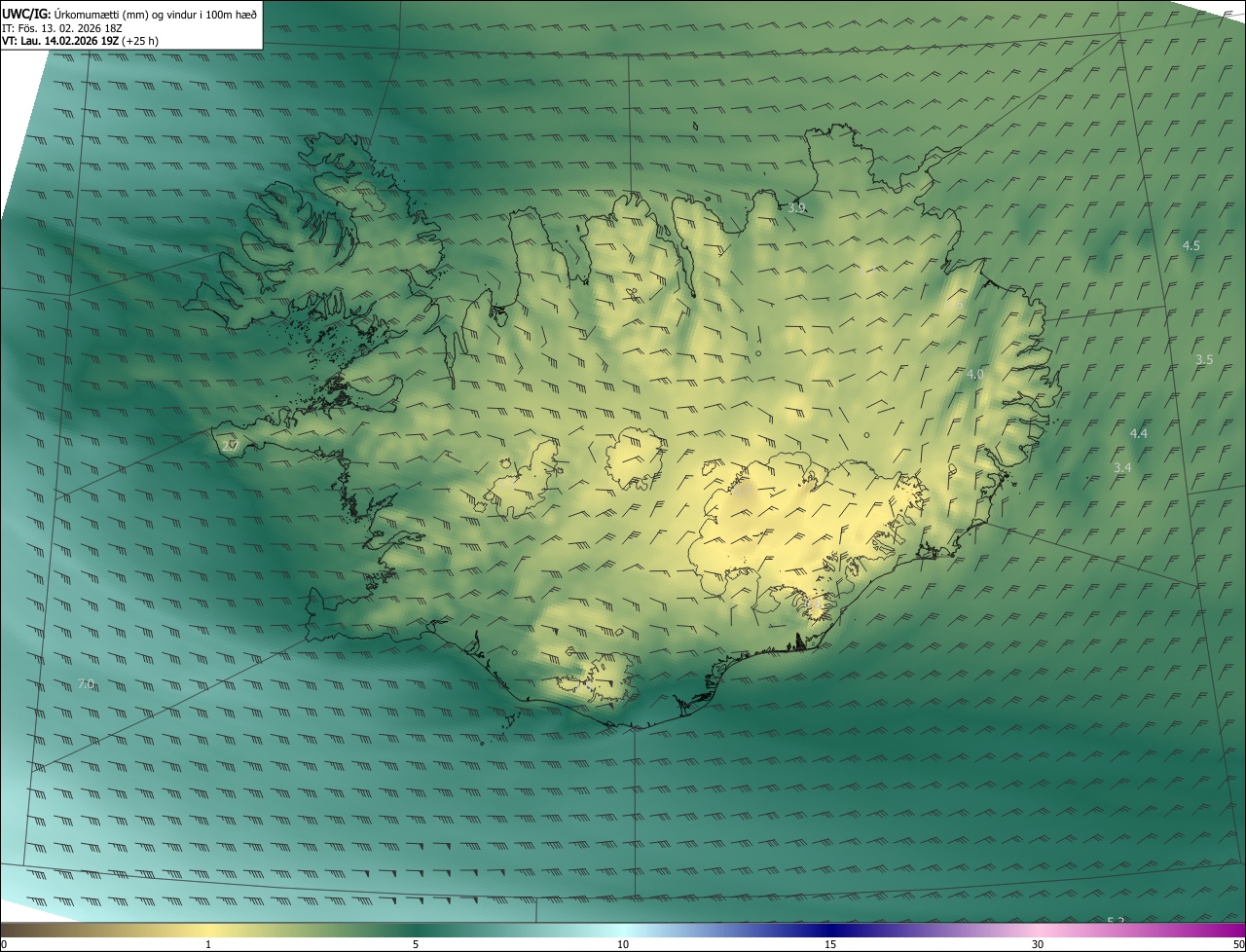Screen dimensions: 1246x952
Task: Click the 4.4 value label on the map
Action: pyautogui.click(x=1138, y=434)
